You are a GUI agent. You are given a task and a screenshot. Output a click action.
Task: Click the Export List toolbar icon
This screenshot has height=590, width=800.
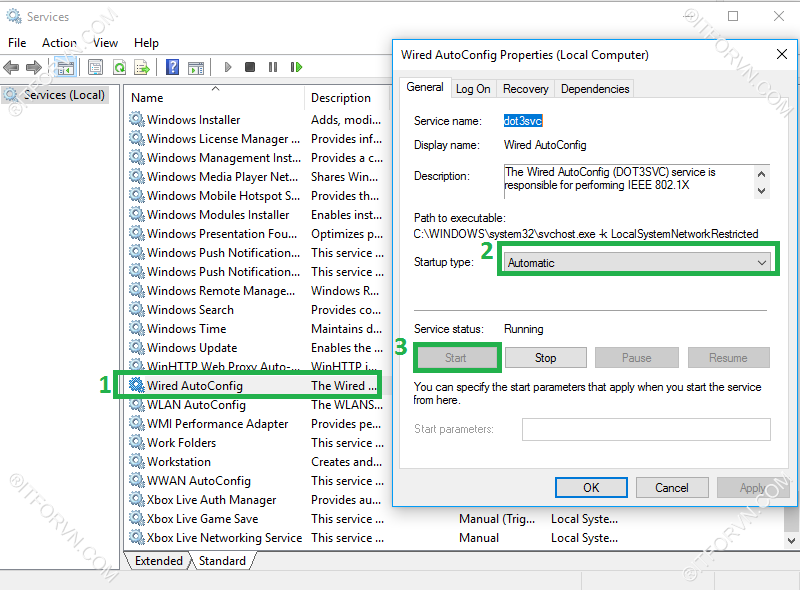pyautogui.click(x=141, y=67)
